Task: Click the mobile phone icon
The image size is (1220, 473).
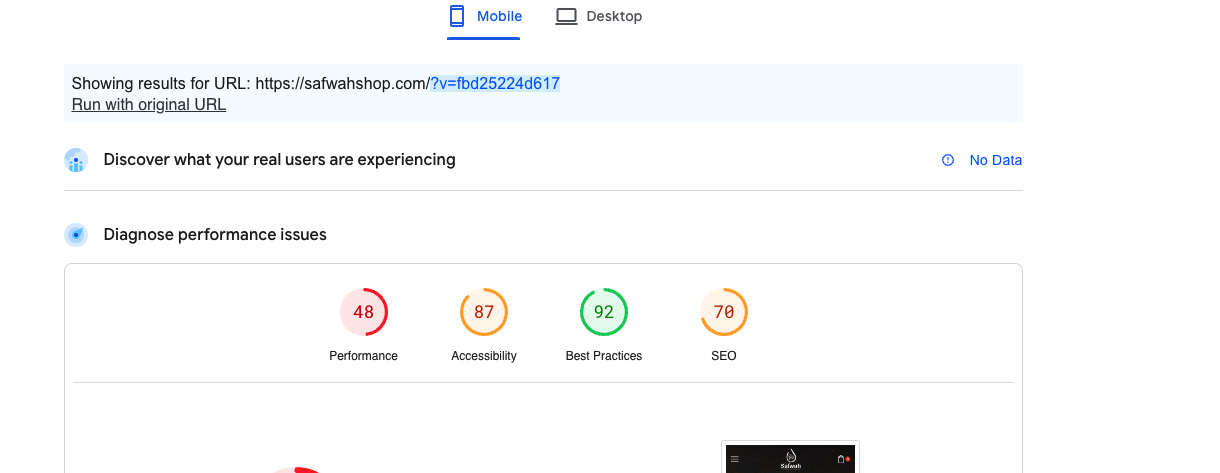Action: click(x=457, y=16)
